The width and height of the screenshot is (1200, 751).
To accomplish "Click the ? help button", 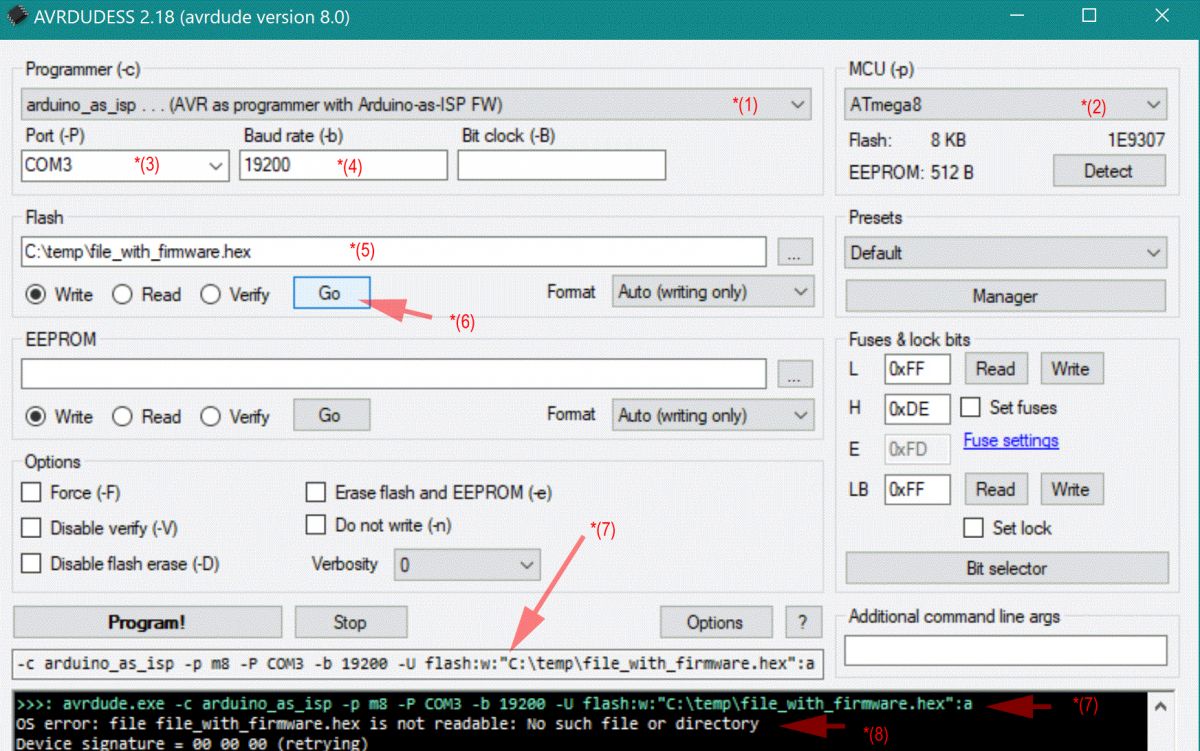I will pos(802,622).
